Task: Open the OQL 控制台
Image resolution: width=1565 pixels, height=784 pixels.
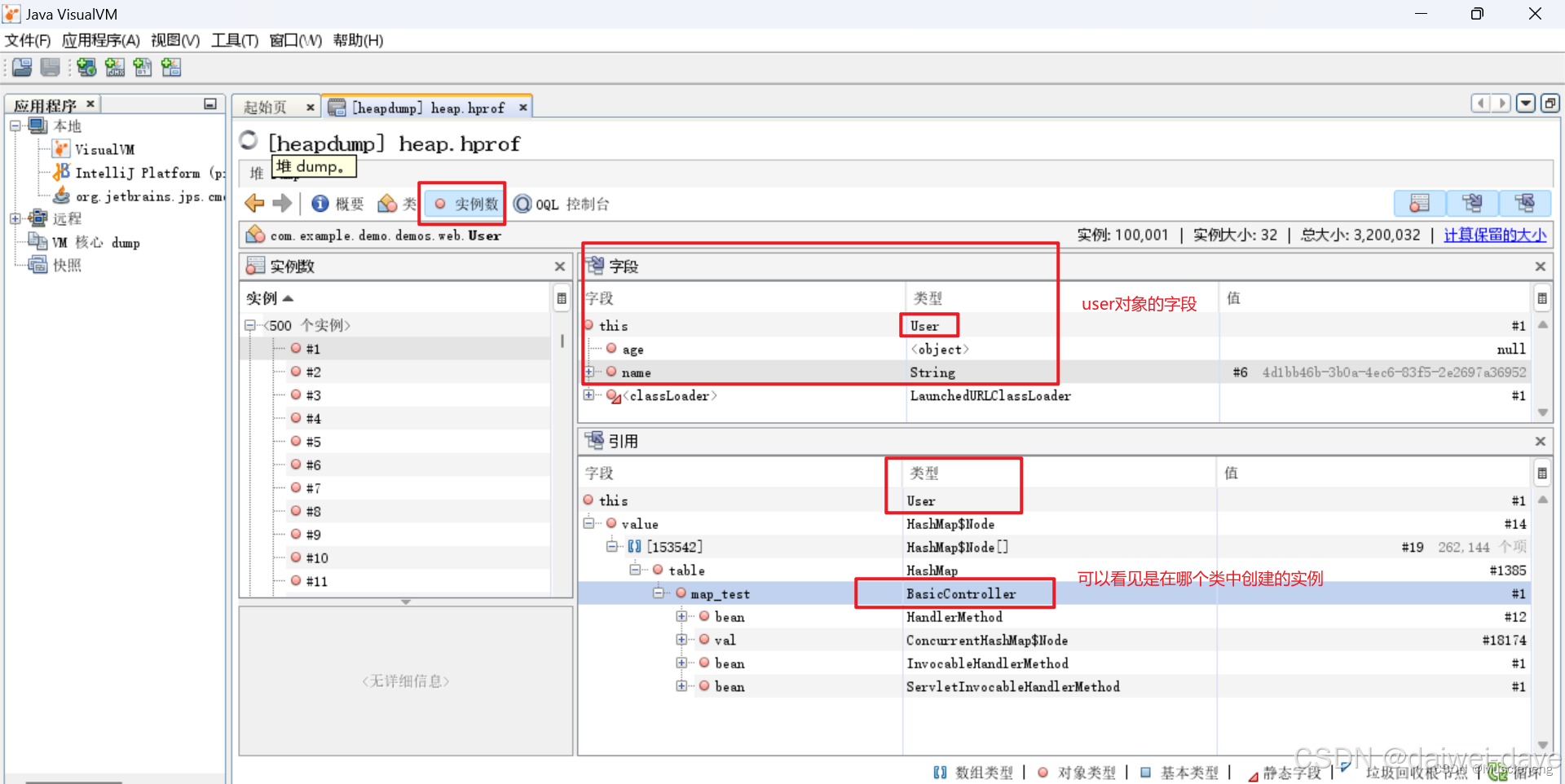Action: click(561, 204)
